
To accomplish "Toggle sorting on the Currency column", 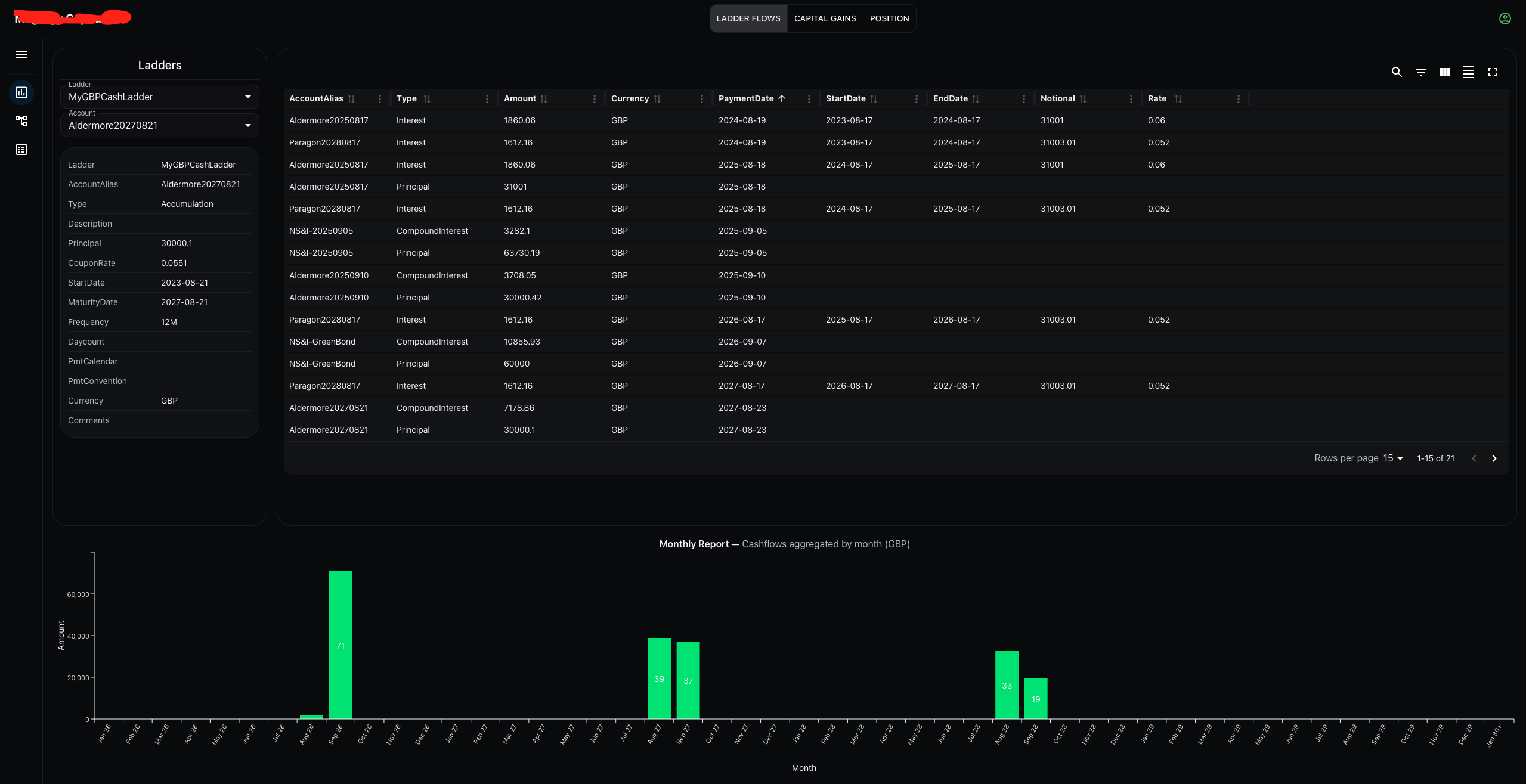I will (x=657, y=98).
